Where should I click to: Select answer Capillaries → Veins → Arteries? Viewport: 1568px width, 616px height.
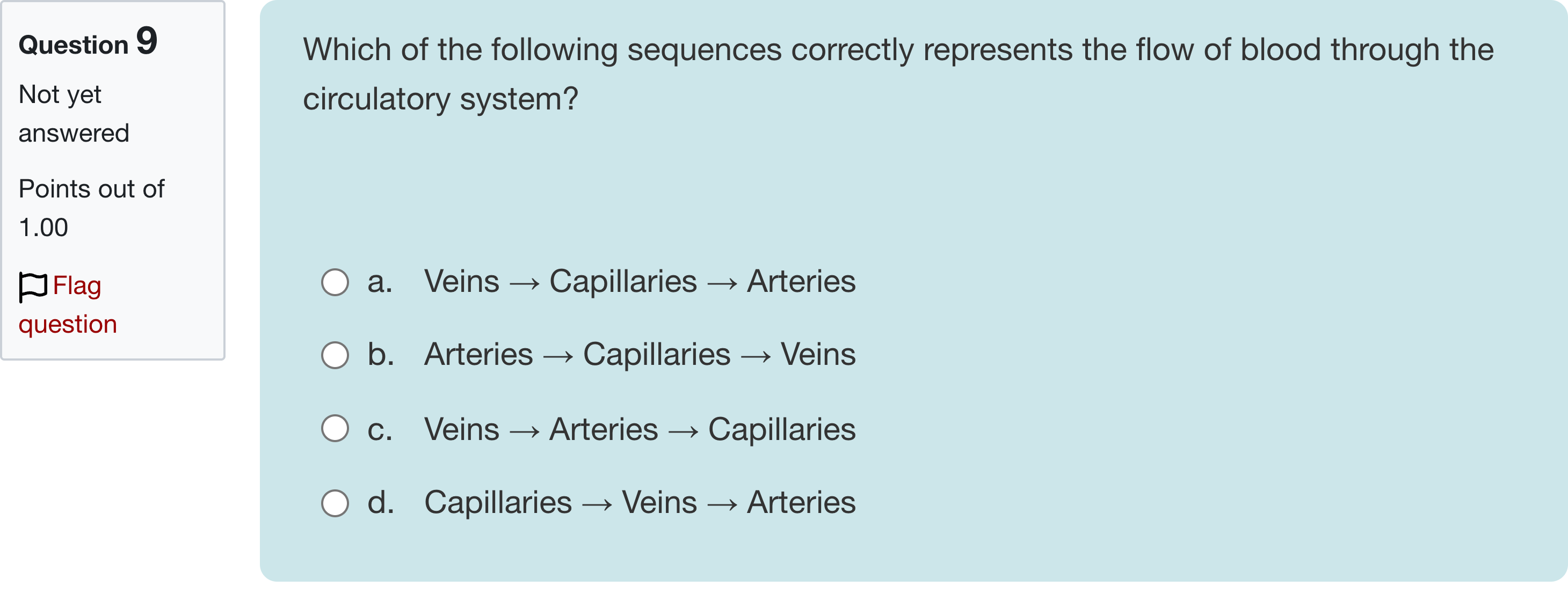(x=639, y=503)
